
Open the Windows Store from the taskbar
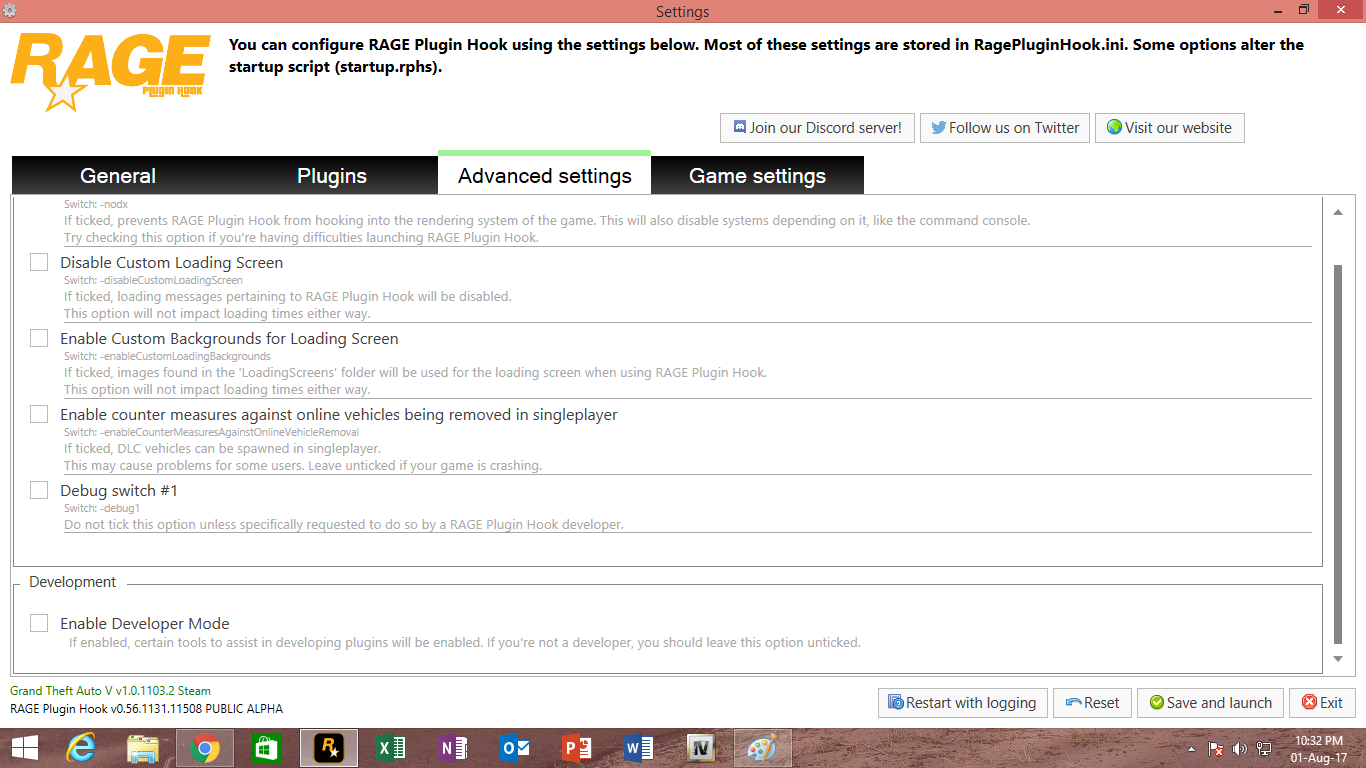point(267,748)
